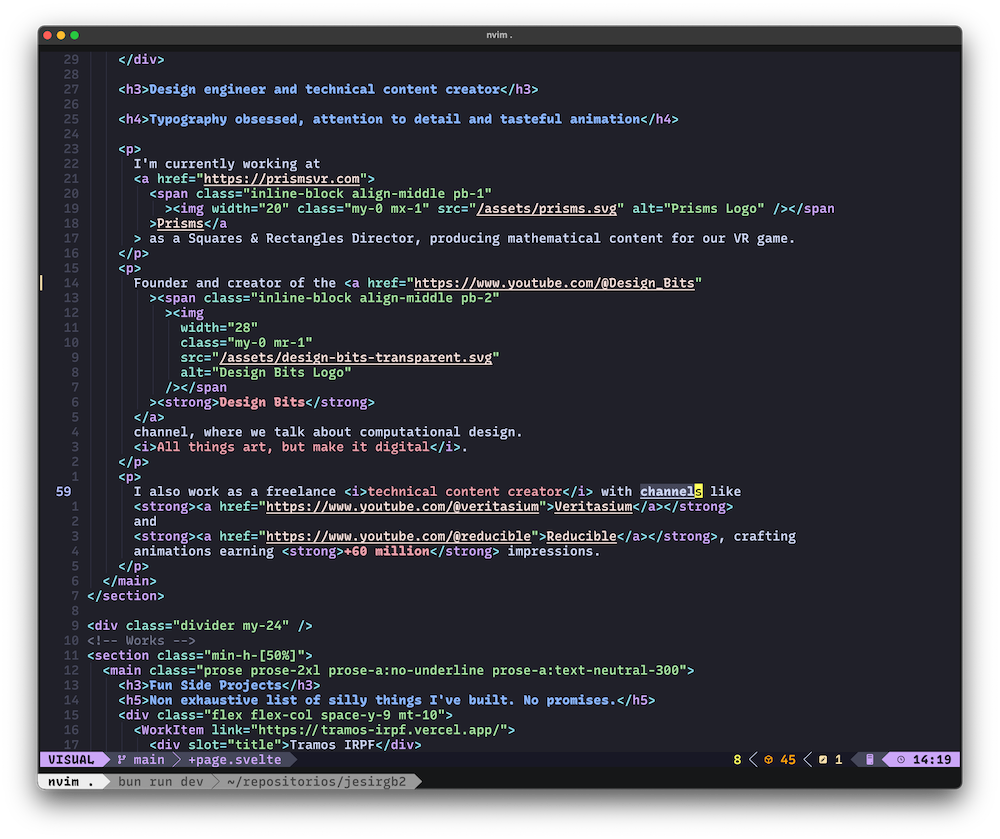The width and height of the screenshot is (1000, 839).
Task: Click the 'Tramos IRPF' title text
Action: [332, 745]
